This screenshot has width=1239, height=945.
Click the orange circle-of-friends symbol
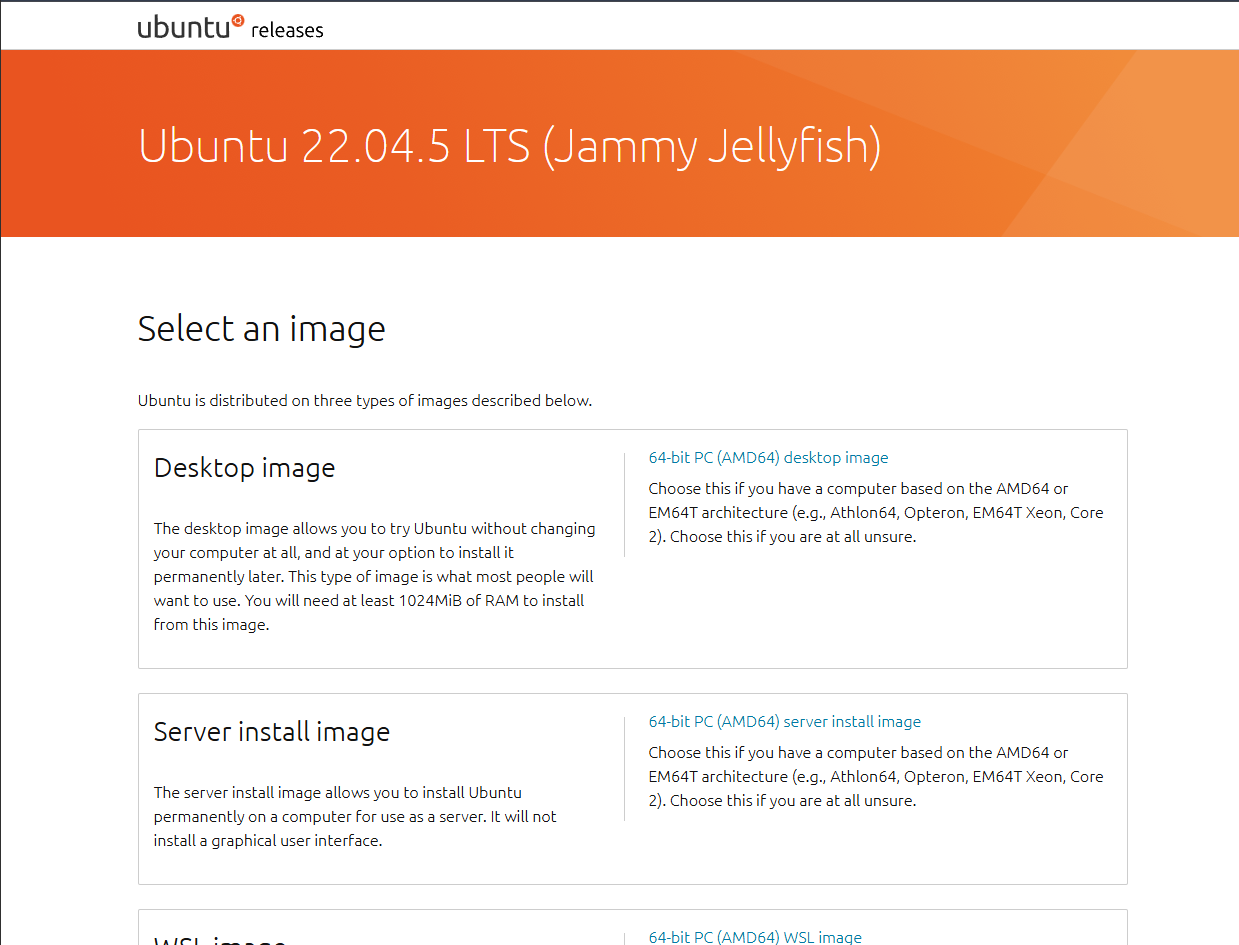point(237,19)
